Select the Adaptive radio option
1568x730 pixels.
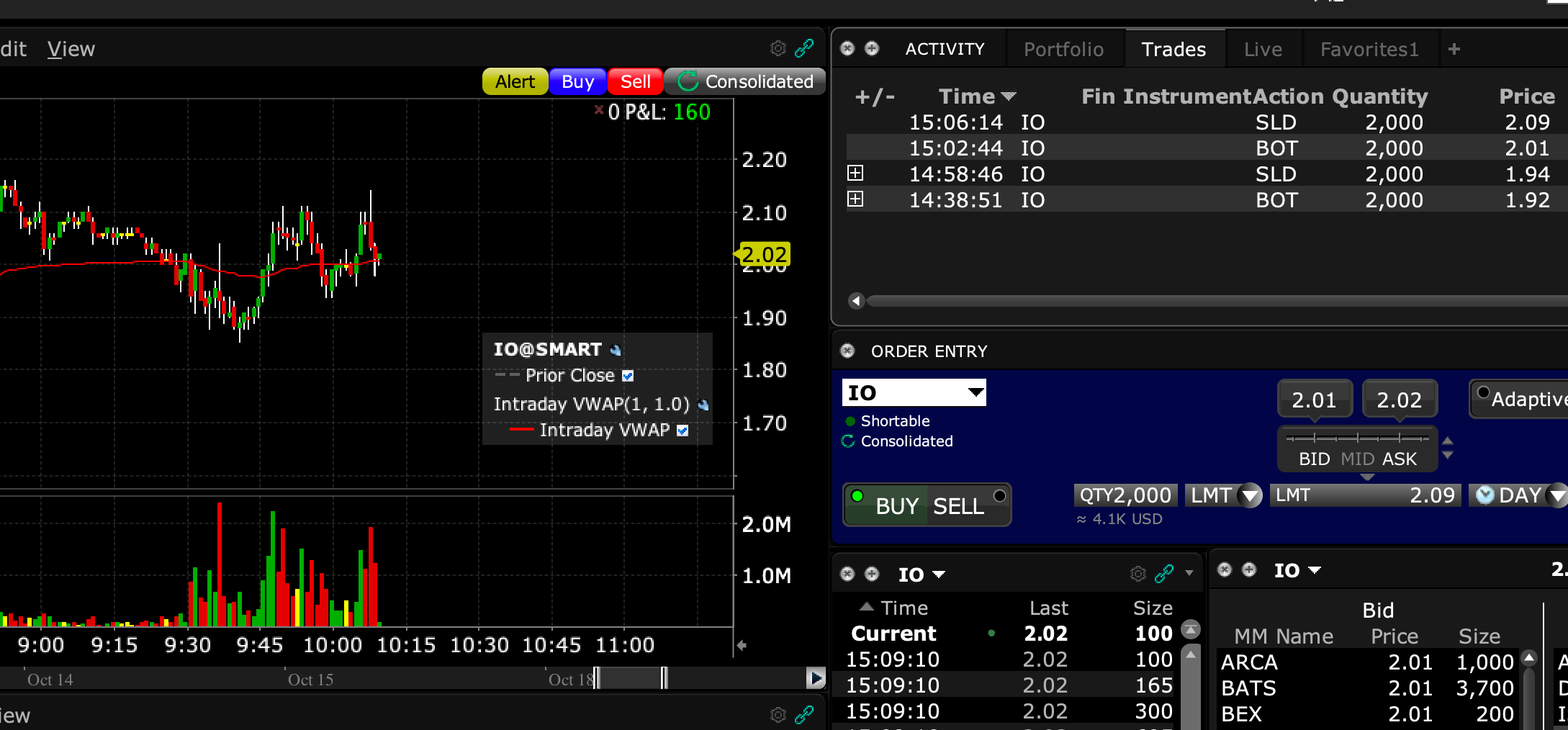[1483, 393]
